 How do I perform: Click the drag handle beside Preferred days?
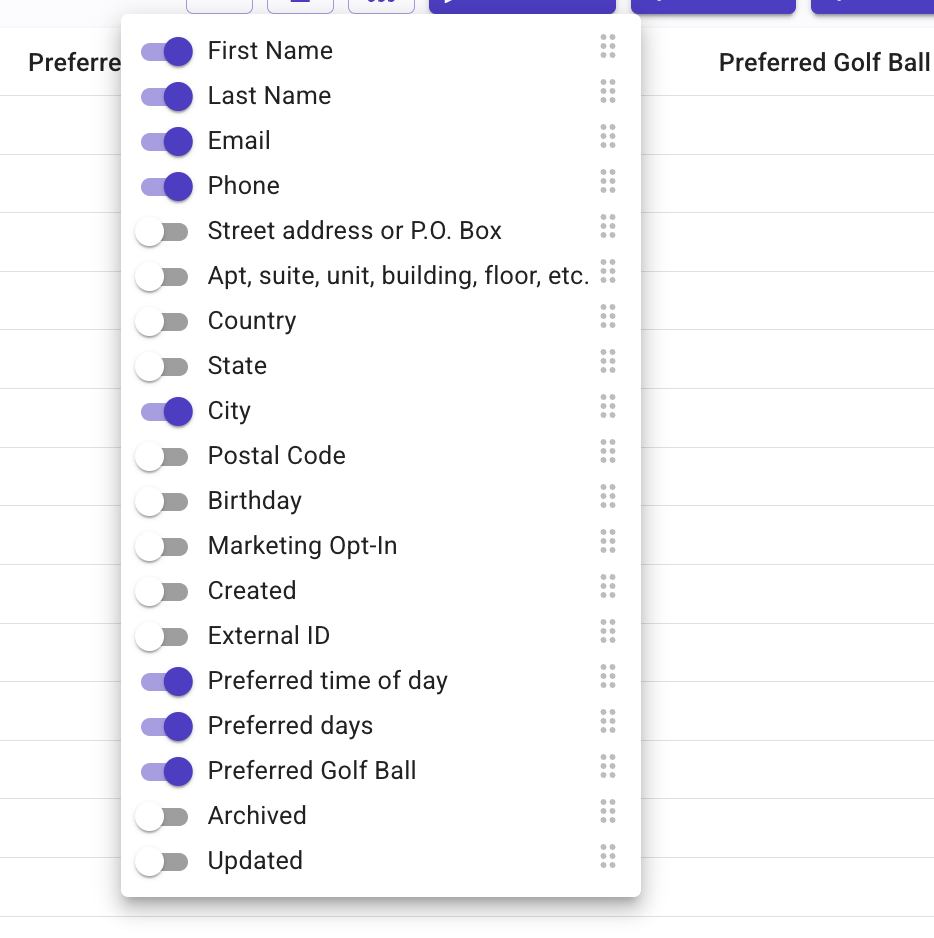point(607,721)
